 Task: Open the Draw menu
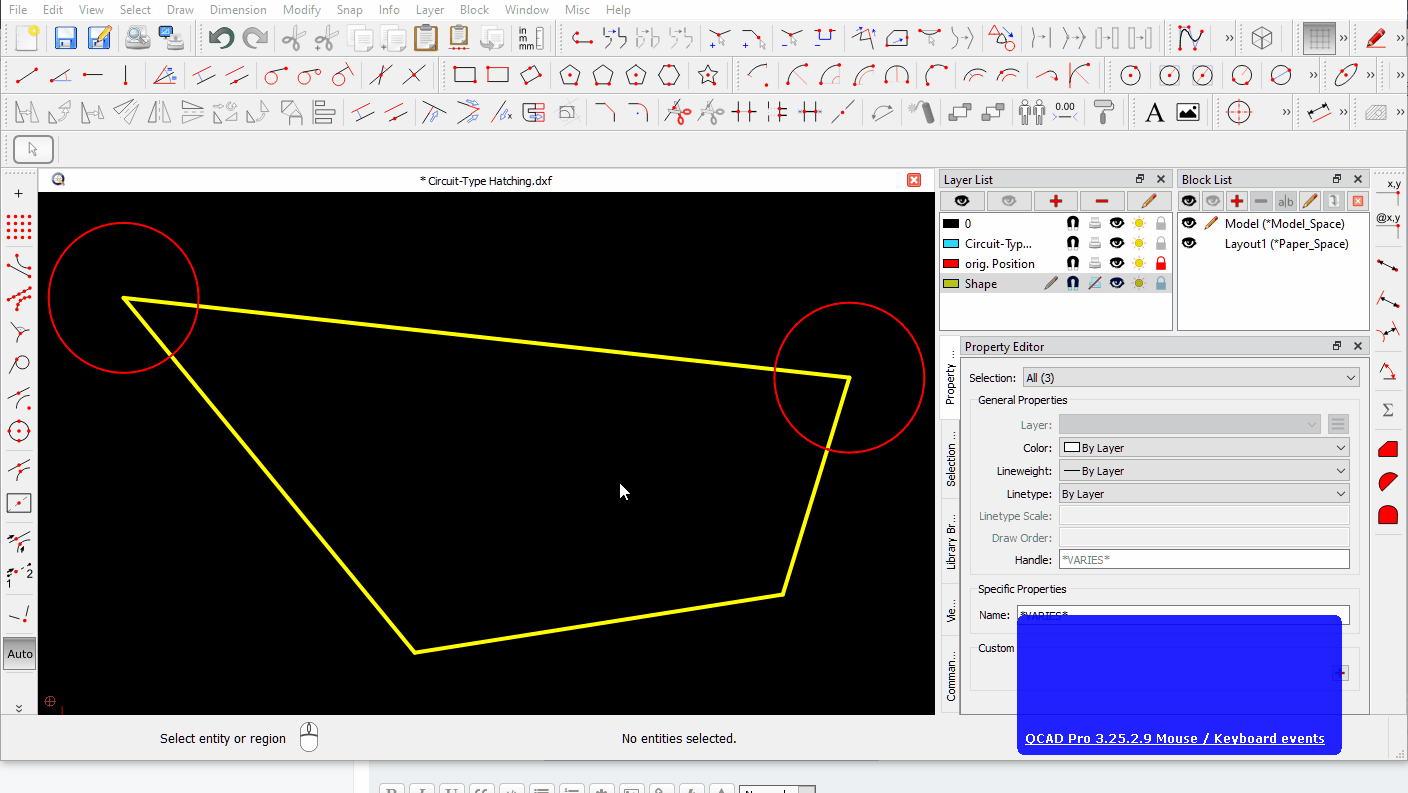point(180,10)
